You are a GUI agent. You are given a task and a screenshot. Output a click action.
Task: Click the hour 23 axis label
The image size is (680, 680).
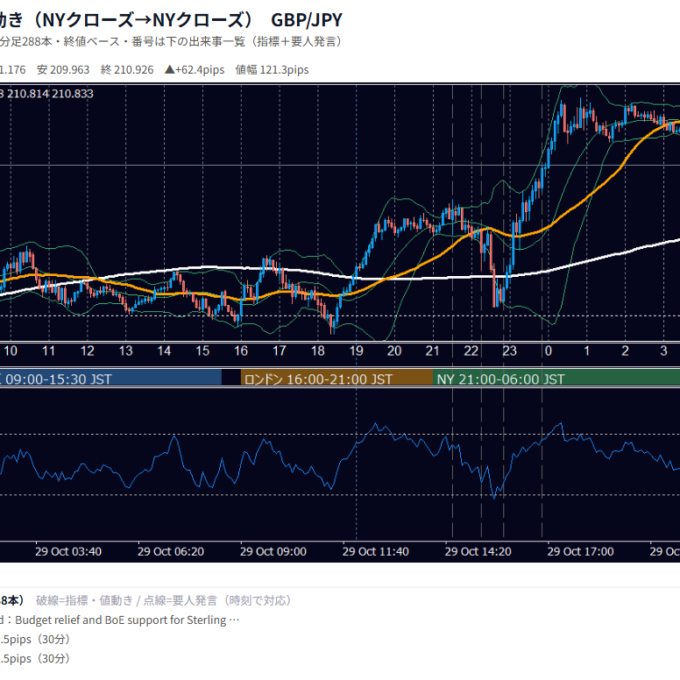tap(510, 351)
